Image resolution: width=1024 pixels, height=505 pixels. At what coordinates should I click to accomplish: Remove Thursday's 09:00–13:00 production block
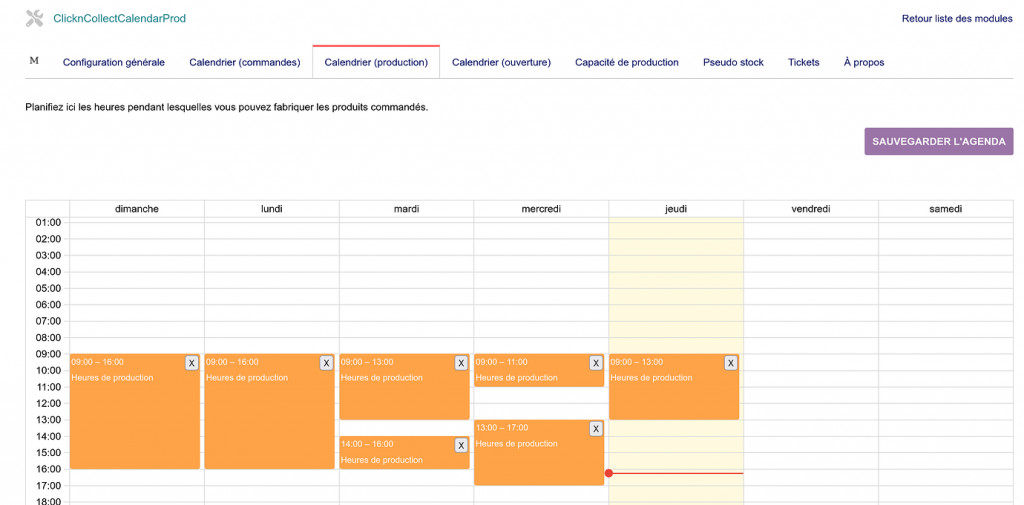[x=731, y=363]
